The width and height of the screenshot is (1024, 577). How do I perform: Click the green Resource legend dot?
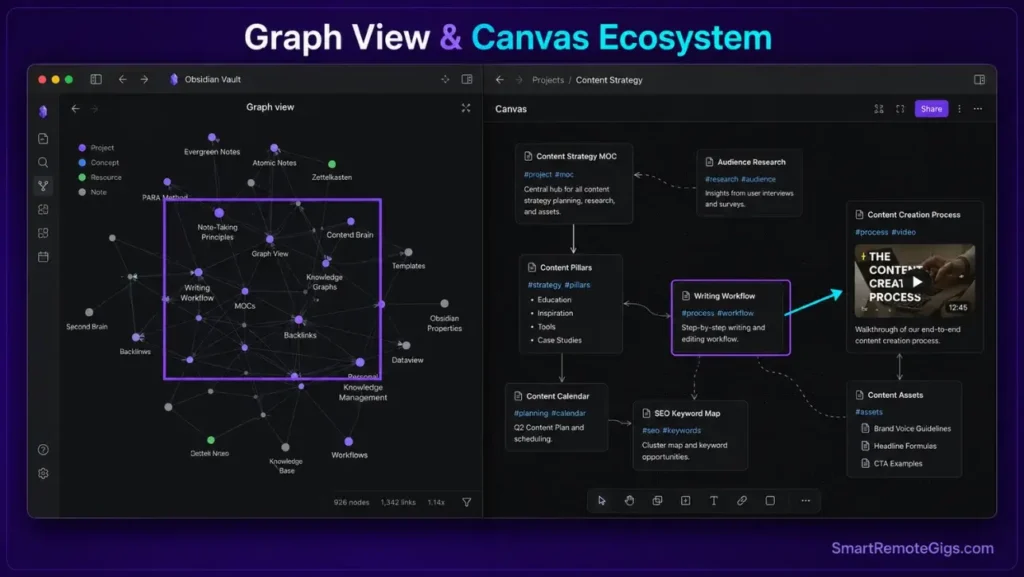[x=82, y=177]
